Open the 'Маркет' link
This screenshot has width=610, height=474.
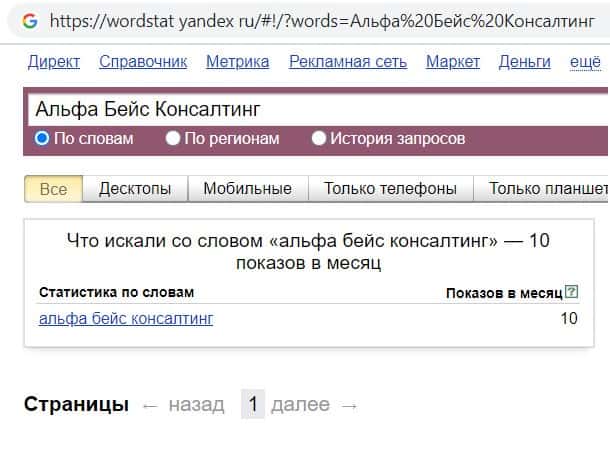[453, 62]
